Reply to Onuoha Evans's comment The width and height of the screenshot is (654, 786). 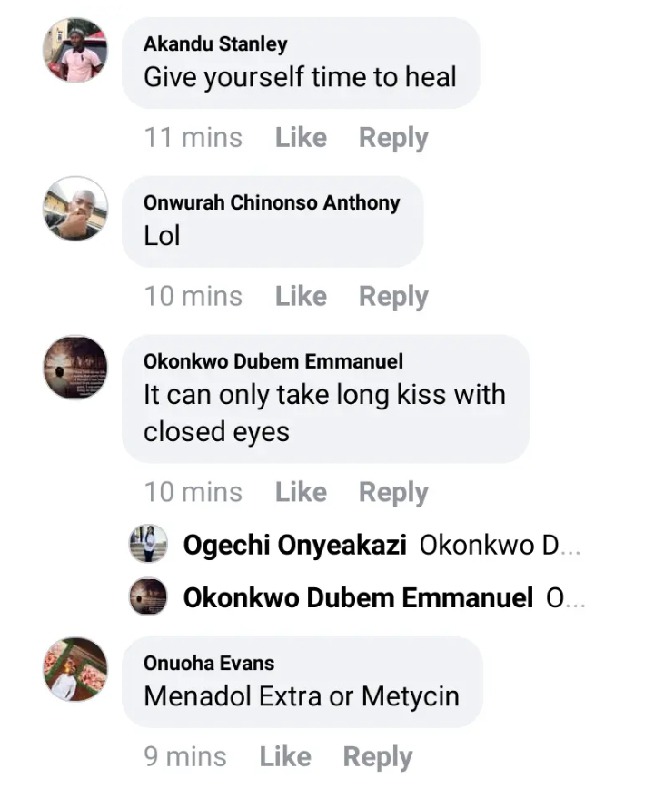[x=377, y=757]
